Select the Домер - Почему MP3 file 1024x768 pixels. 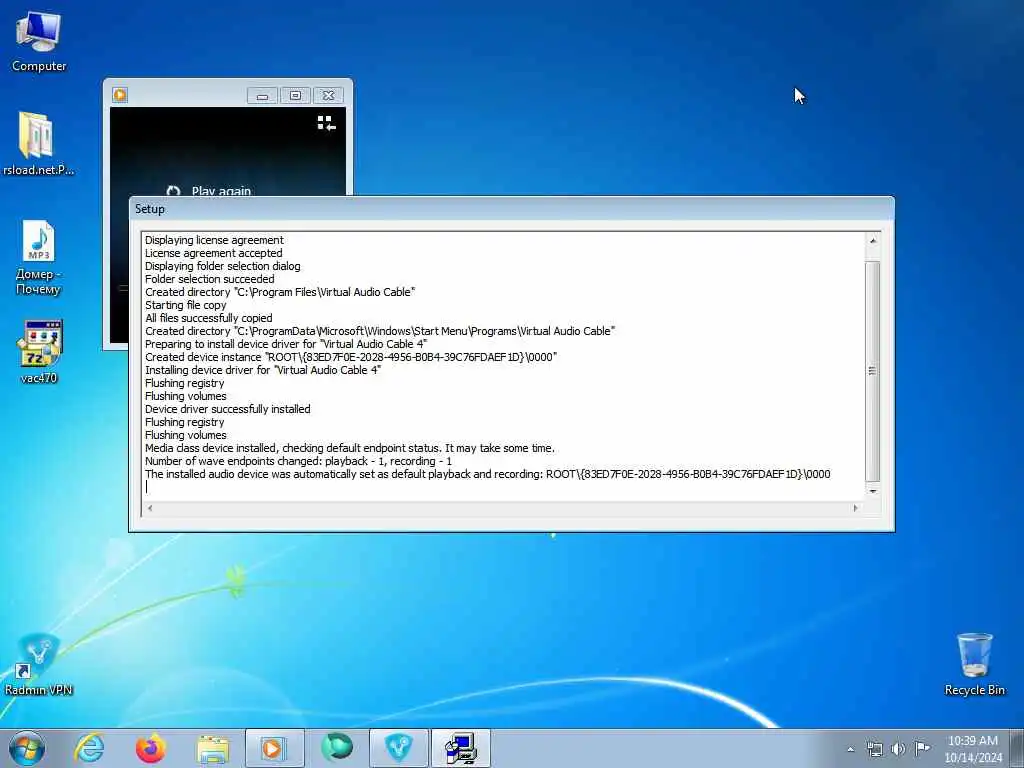coord(38,257)
